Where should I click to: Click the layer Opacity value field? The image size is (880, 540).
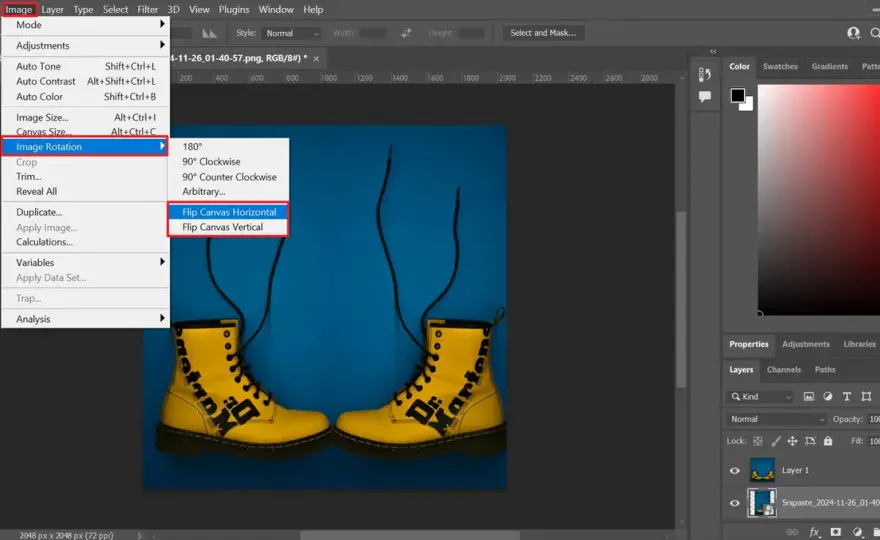873,419
